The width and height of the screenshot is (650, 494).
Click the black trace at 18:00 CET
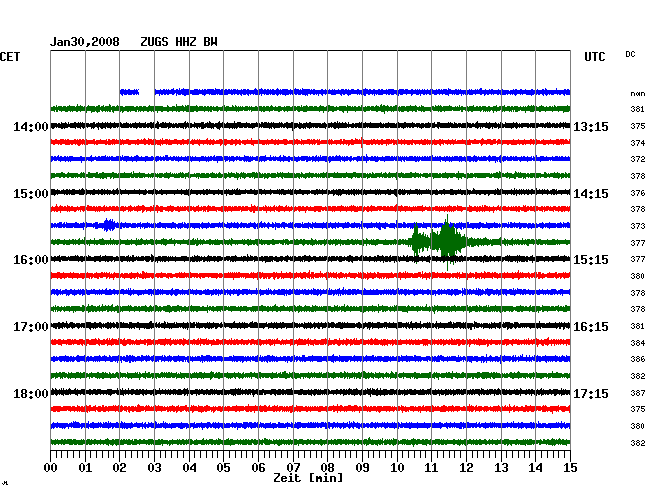point(310,392)
